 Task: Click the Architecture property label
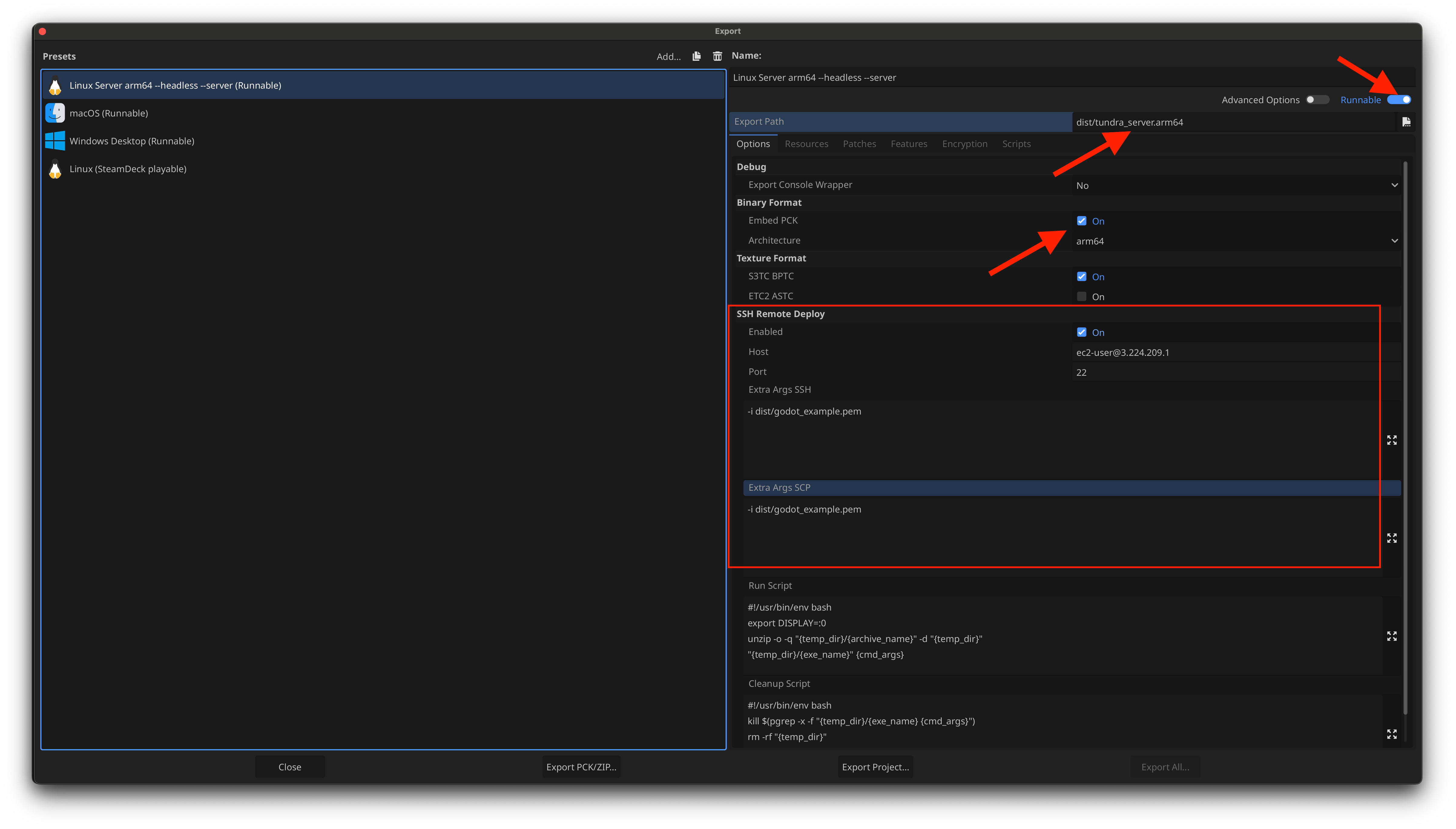click(x=774, y=240)
